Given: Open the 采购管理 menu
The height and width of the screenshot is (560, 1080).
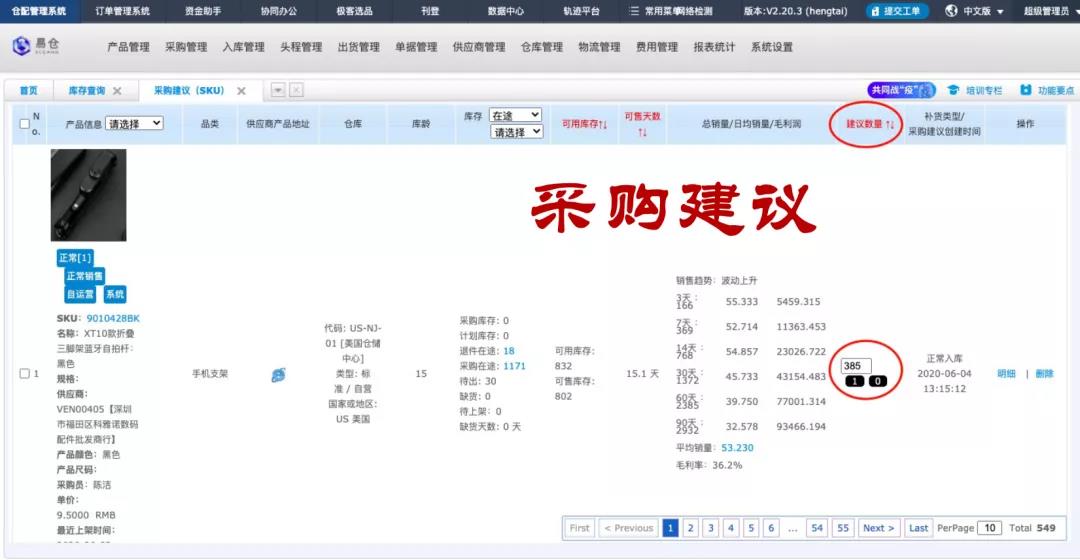Looking at the screenshot, I should coord(186,47).
